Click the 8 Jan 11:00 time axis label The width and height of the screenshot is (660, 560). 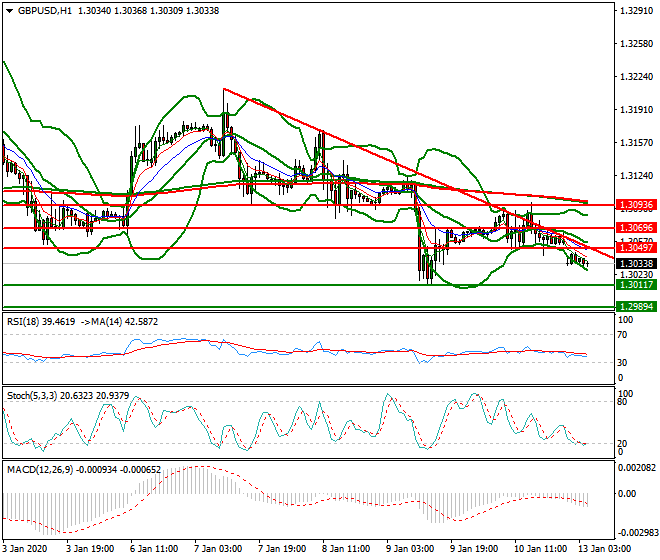346,549
